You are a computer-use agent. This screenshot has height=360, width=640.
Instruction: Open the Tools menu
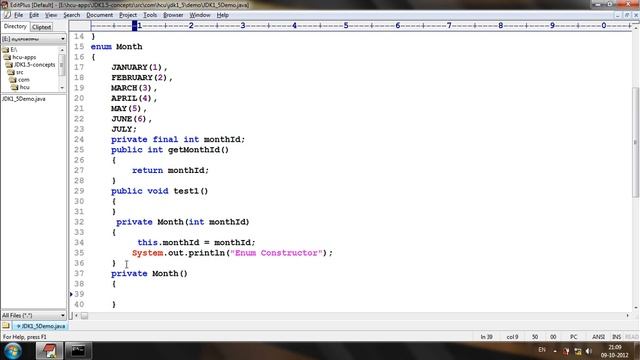pos(150,15)
